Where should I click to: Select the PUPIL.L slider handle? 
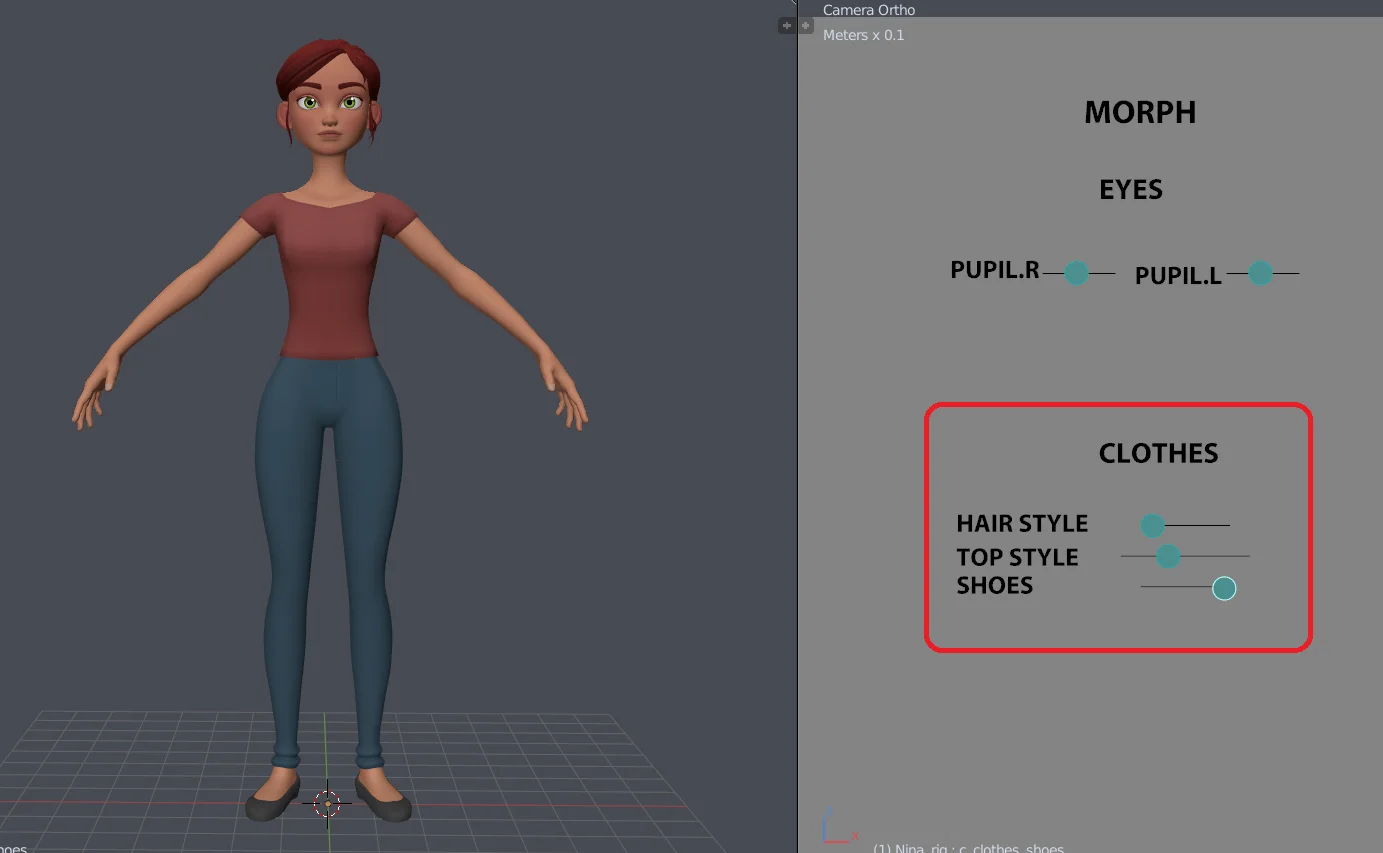click(x=1260, y=272)
